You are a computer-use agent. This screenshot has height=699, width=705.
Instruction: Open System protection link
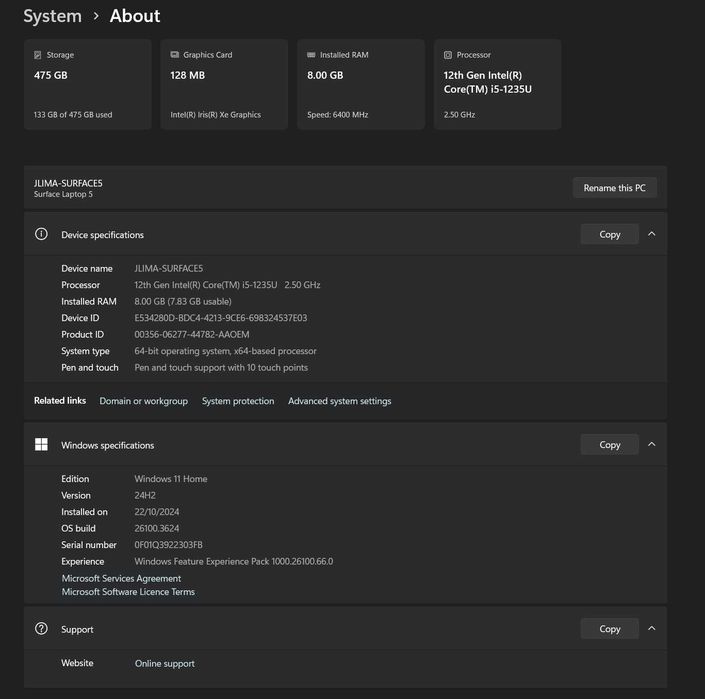[238, 401]
